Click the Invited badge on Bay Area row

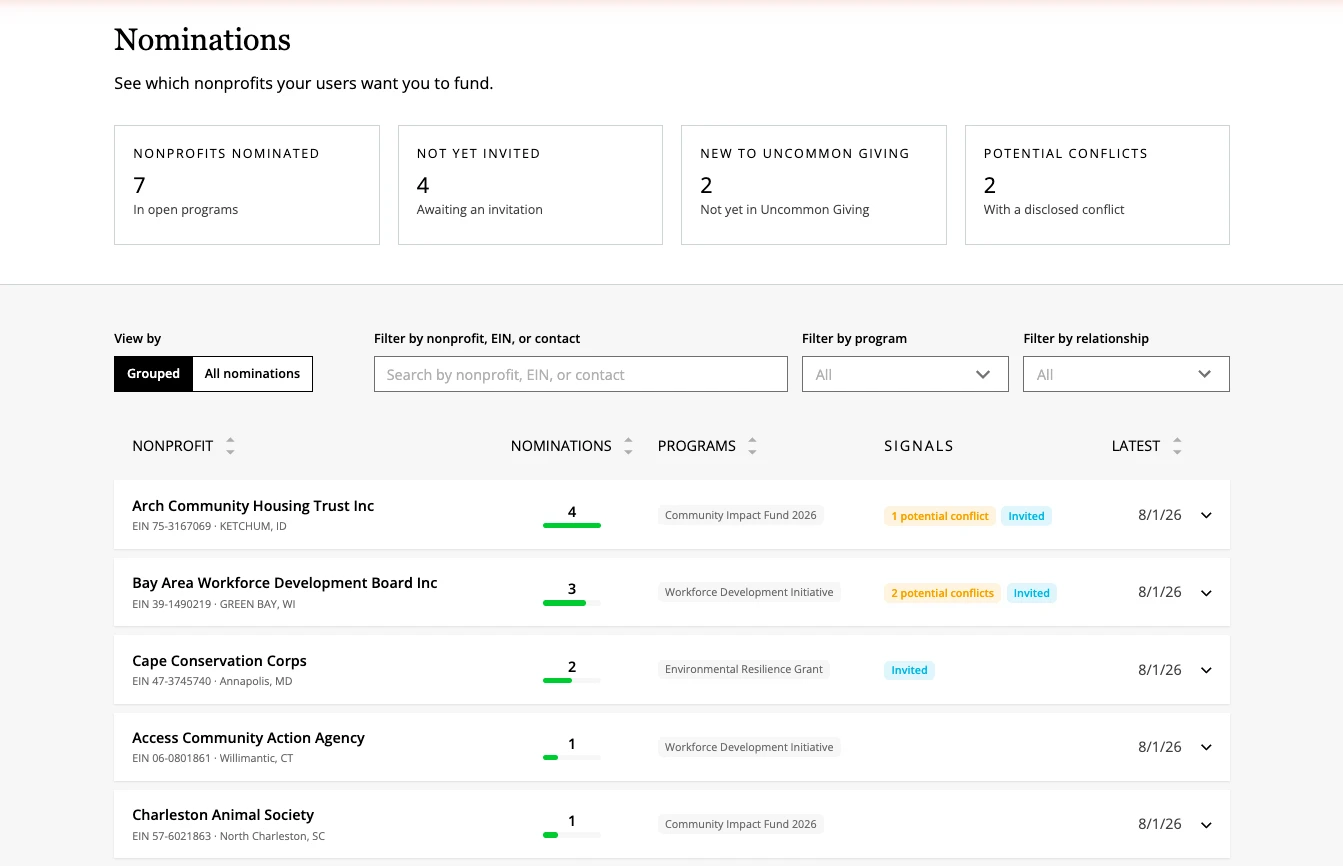coord(1031,593)
